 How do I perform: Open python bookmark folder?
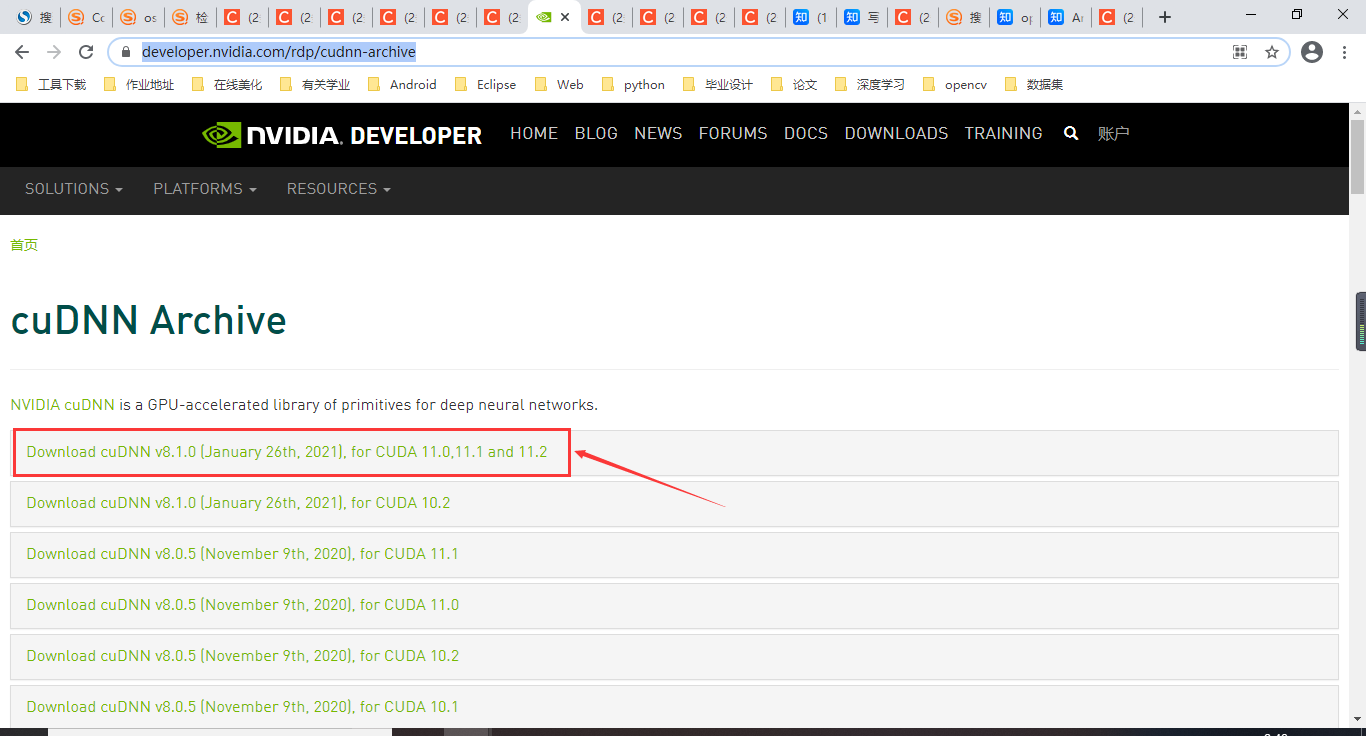tap(633, 85)
